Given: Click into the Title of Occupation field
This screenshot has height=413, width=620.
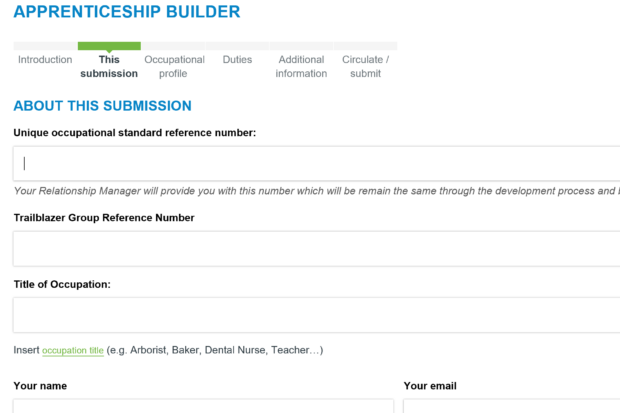Looking at the screenshot, I should (x=316, y=315).
